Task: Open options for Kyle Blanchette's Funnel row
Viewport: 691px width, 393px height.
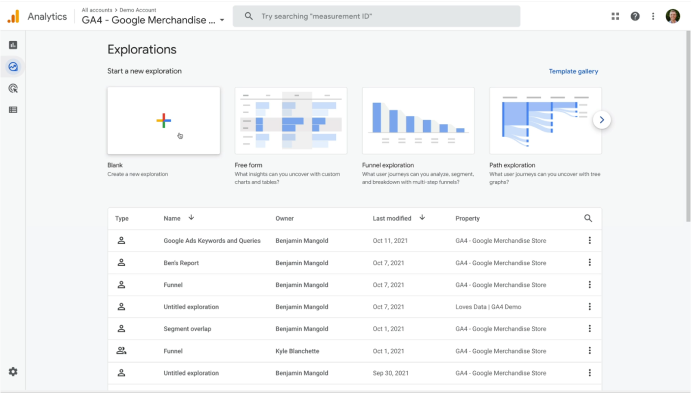Action: pos(589,350)
